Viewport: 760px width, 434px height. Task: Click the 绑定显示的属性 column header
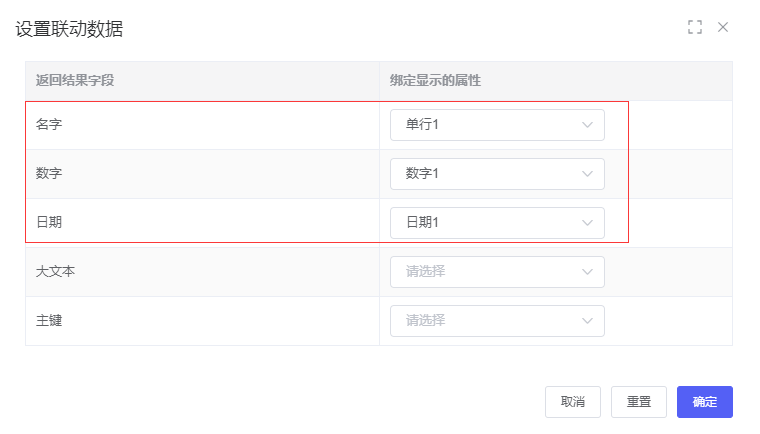(x=436, y=80)
